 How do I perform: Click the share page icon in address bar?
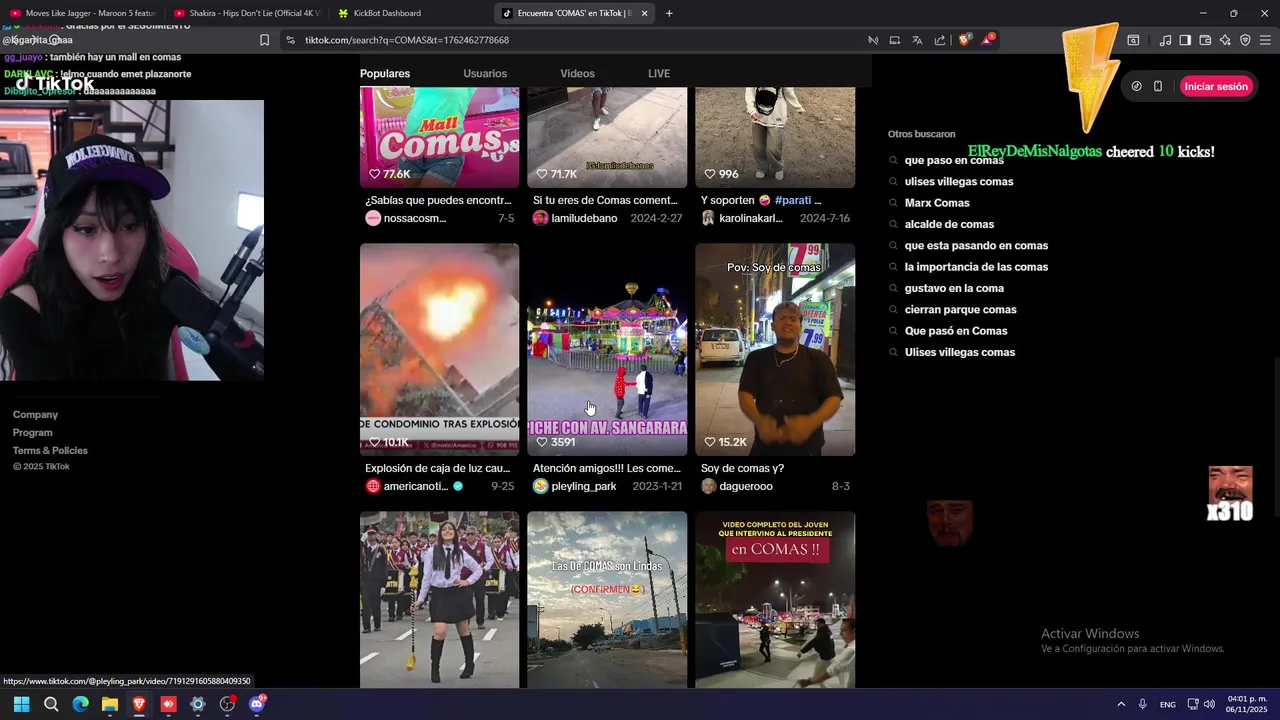pos(940,40)
